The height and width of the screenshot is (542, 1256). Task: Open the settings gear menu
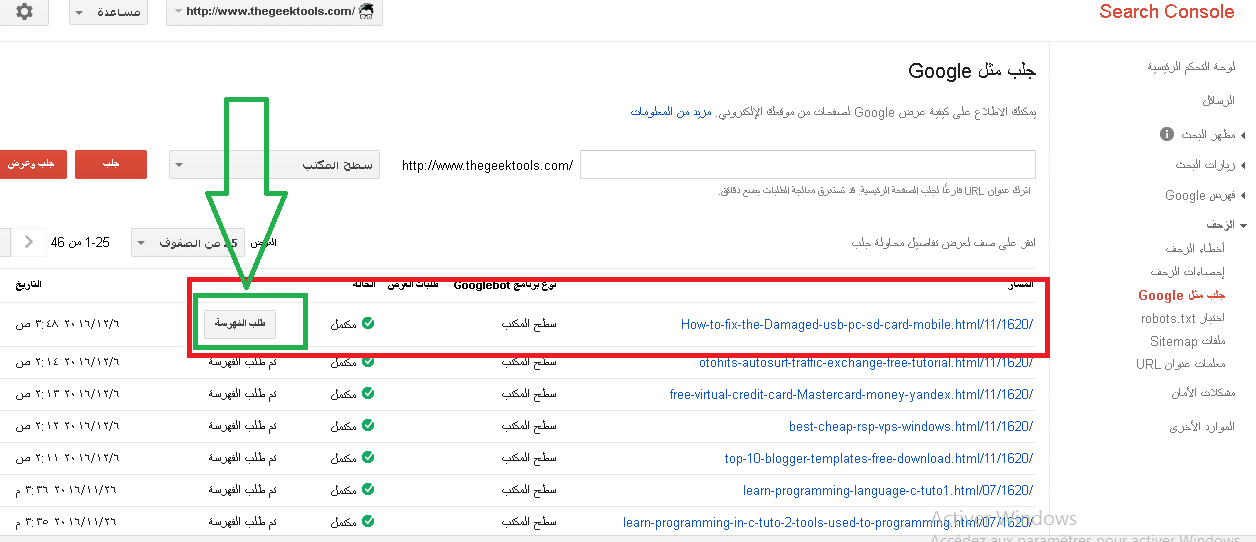click(x=24, y=12)
